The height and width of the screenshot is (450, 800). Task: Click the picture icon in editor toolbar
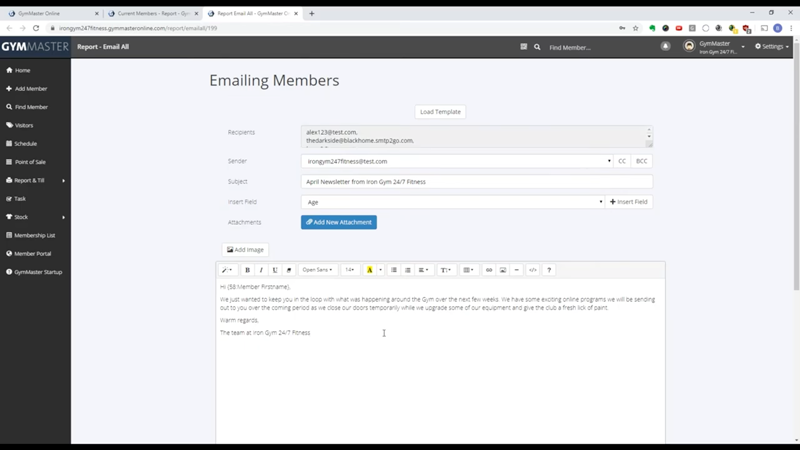tap(503, 270)
